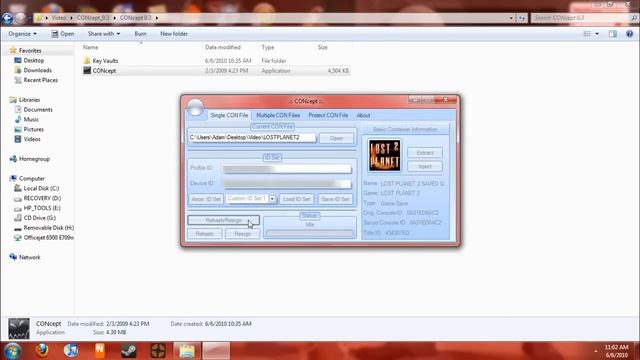Launch Steam from the taskbar
This screenshot has width=640, height=360.
point(129,351)
